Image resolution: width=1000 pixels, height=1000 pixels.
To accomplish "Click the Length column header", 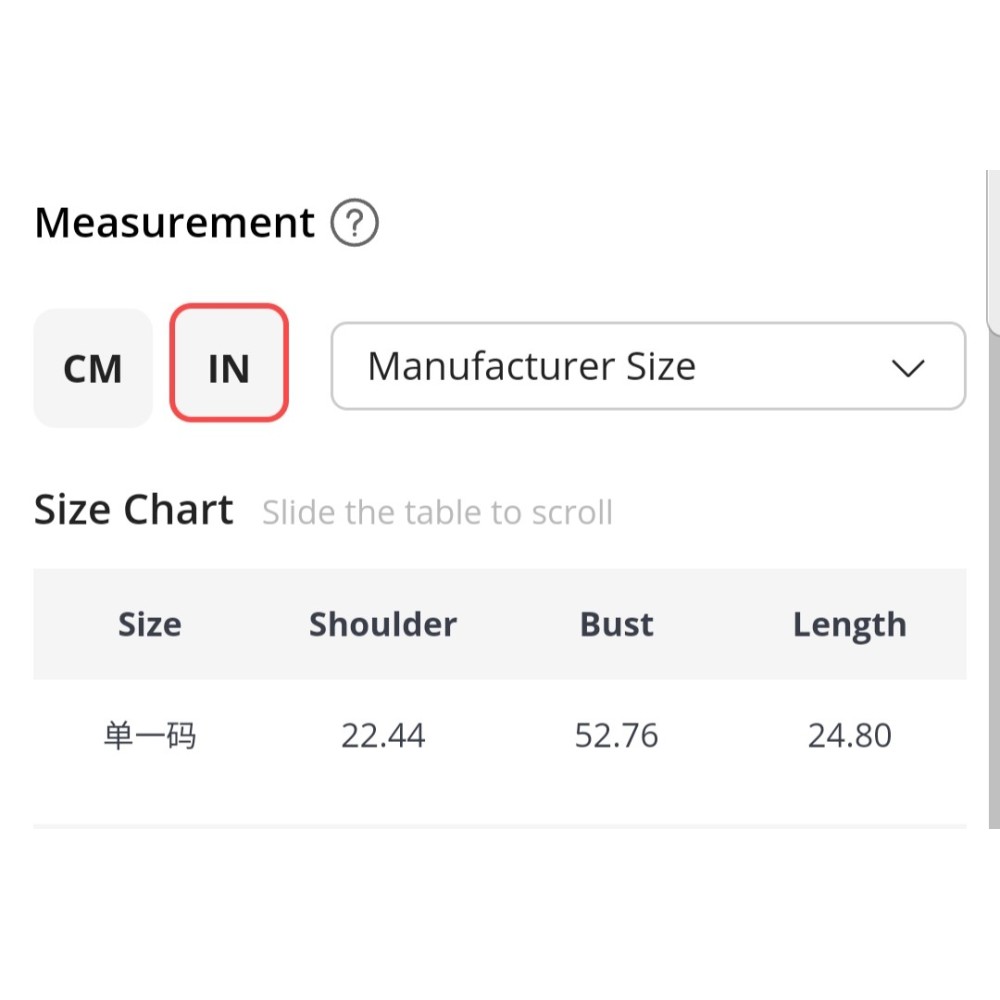I will pos(849,624).
